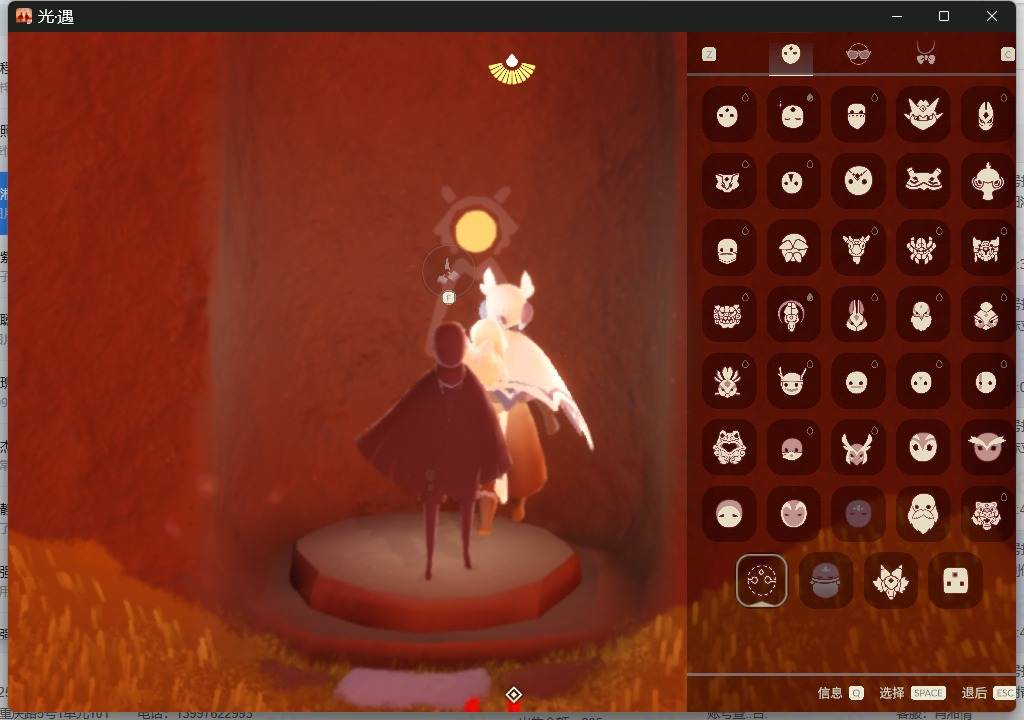1024x720 pixels.
Task: Click the Z previous-category key hint
Action: point(709,54)
